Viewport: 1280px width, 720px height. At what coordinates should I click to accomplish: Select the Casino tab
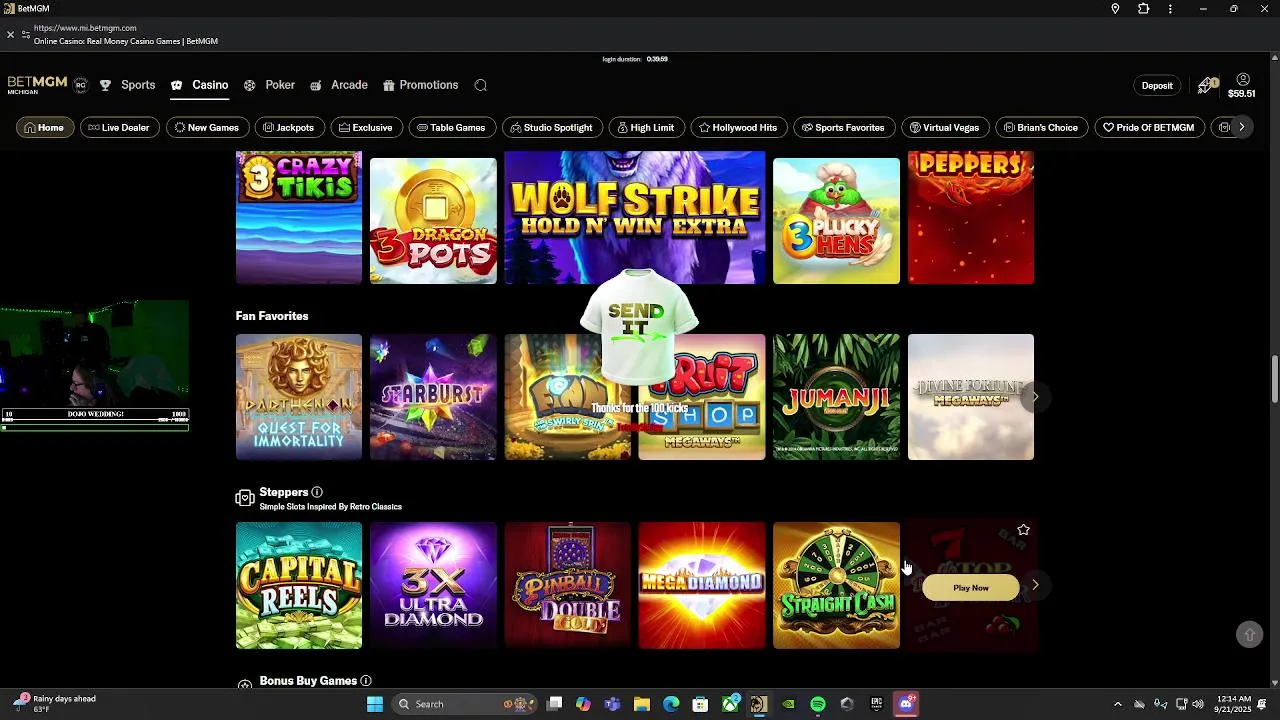200,85
